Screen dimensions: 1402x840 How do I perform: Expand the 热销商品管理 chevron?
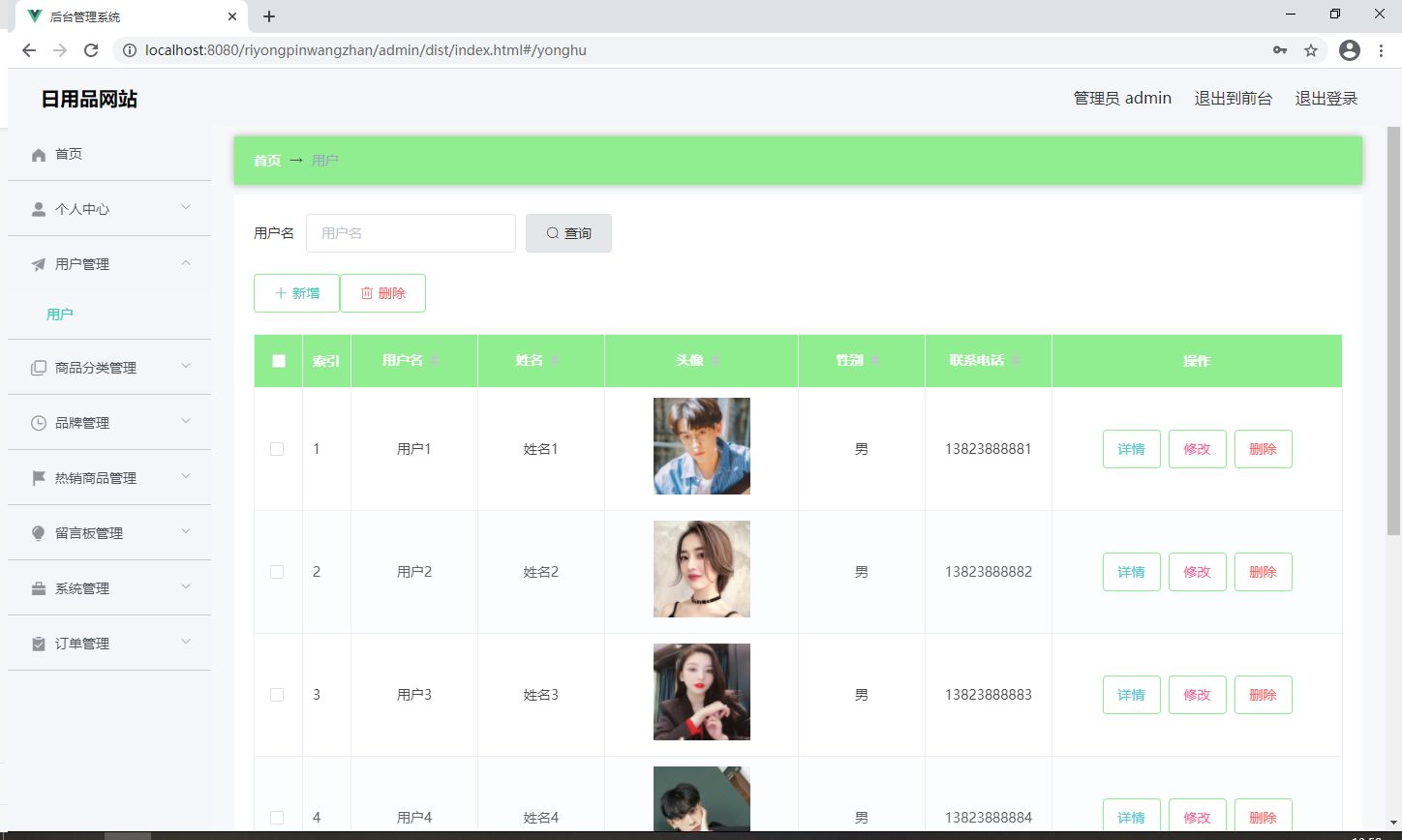[186, 476]
